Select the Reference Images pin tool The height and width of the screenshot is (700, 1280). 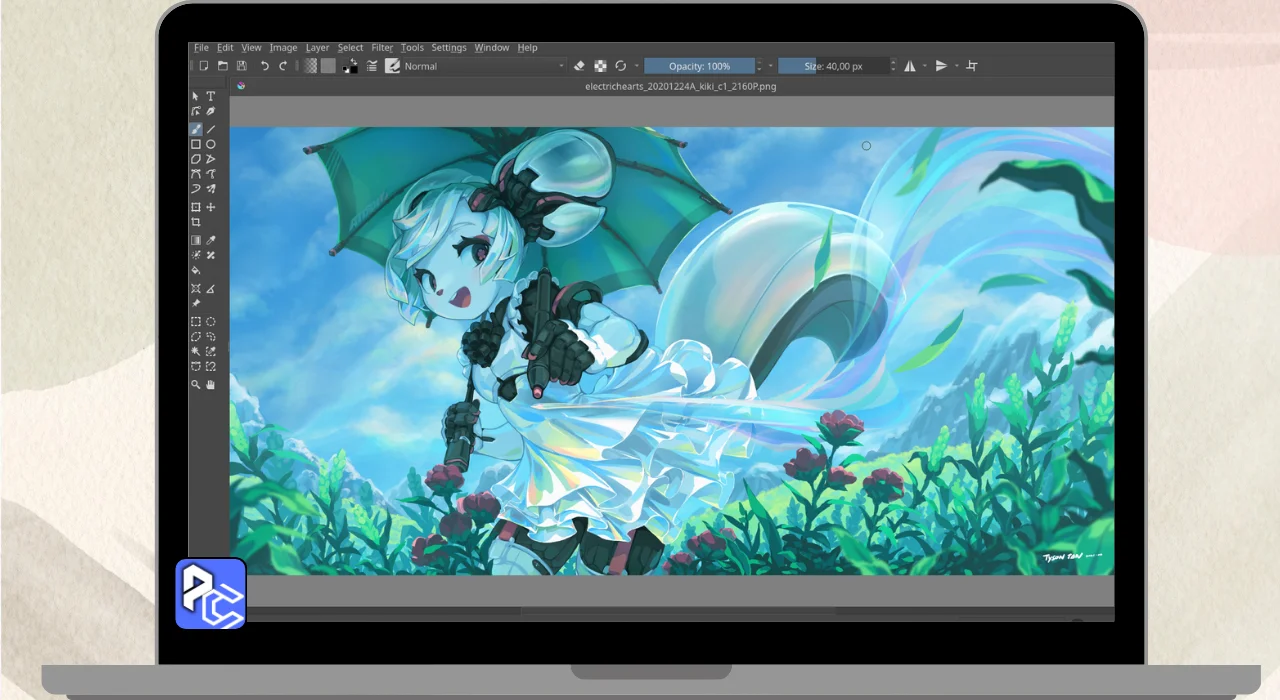tap(196, 303)
